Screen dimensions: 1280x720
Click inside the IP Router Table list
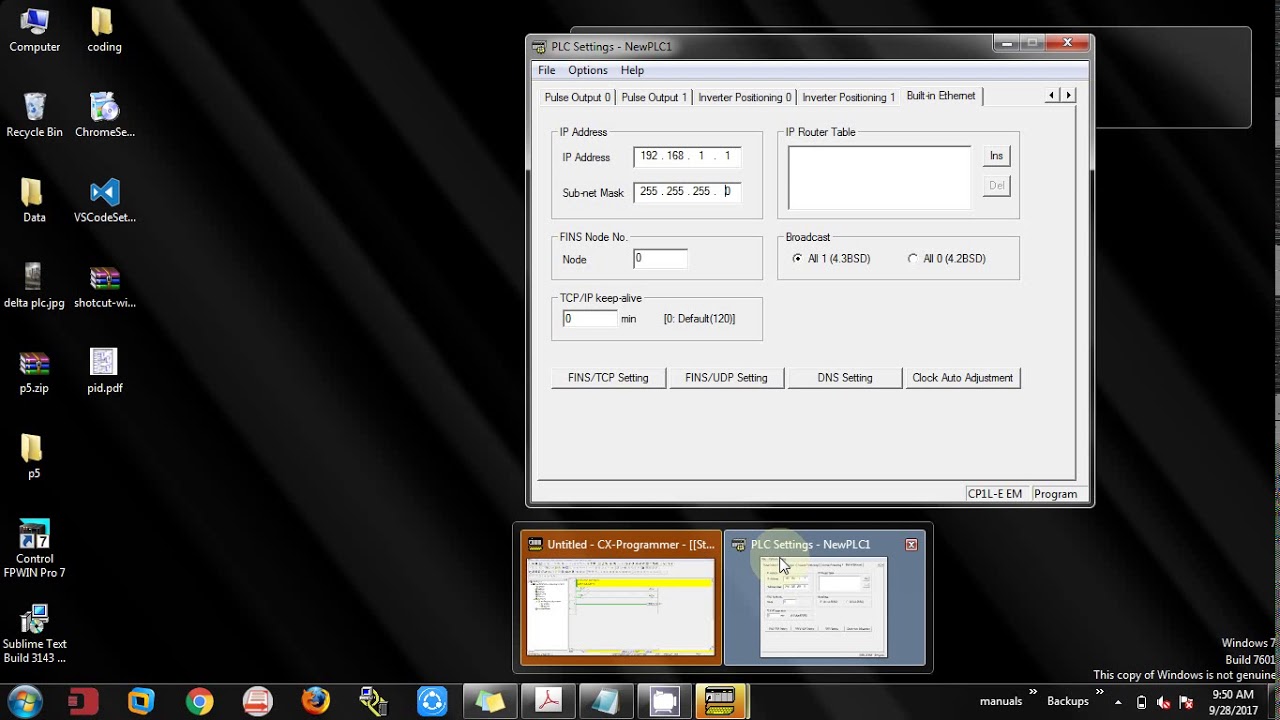pos(879,178)
